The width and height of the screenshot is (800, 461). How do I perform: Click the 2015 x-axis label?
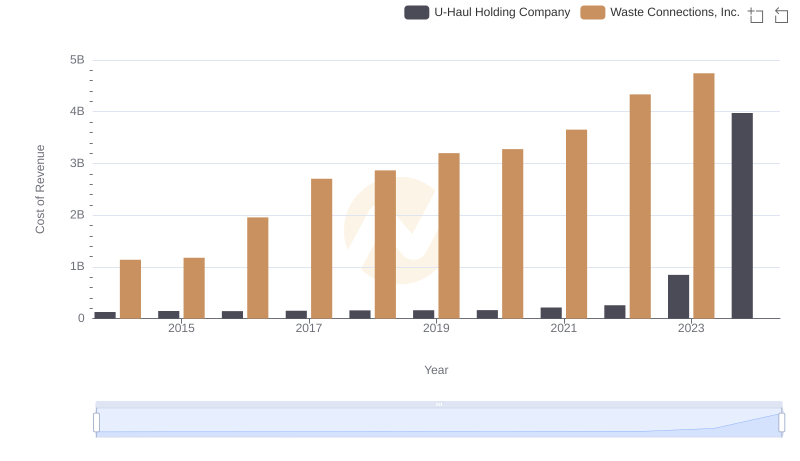[x=181, y=328]
